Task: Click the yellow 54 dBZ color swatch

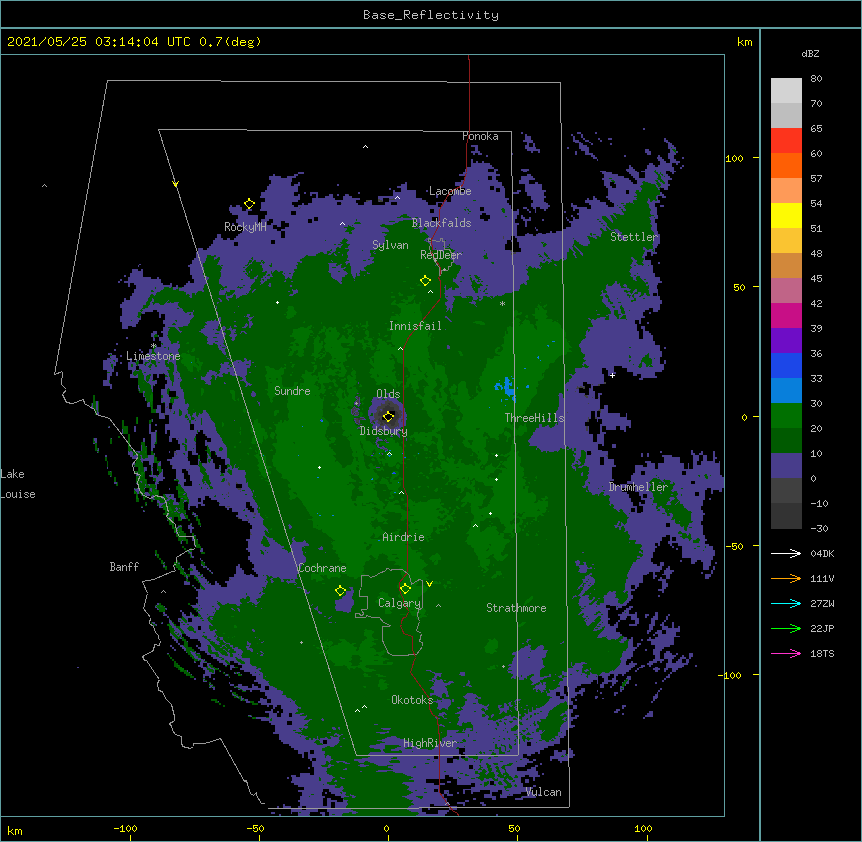Action: point(786,215)
